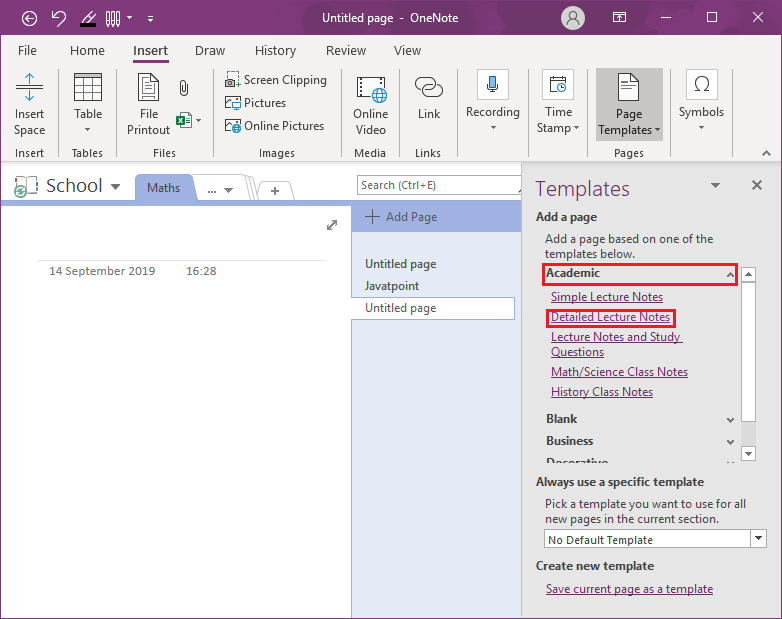Viewport: 782px width, 619px height.
Task: Click the Symbols omega icon
Action: coord(702,84)
